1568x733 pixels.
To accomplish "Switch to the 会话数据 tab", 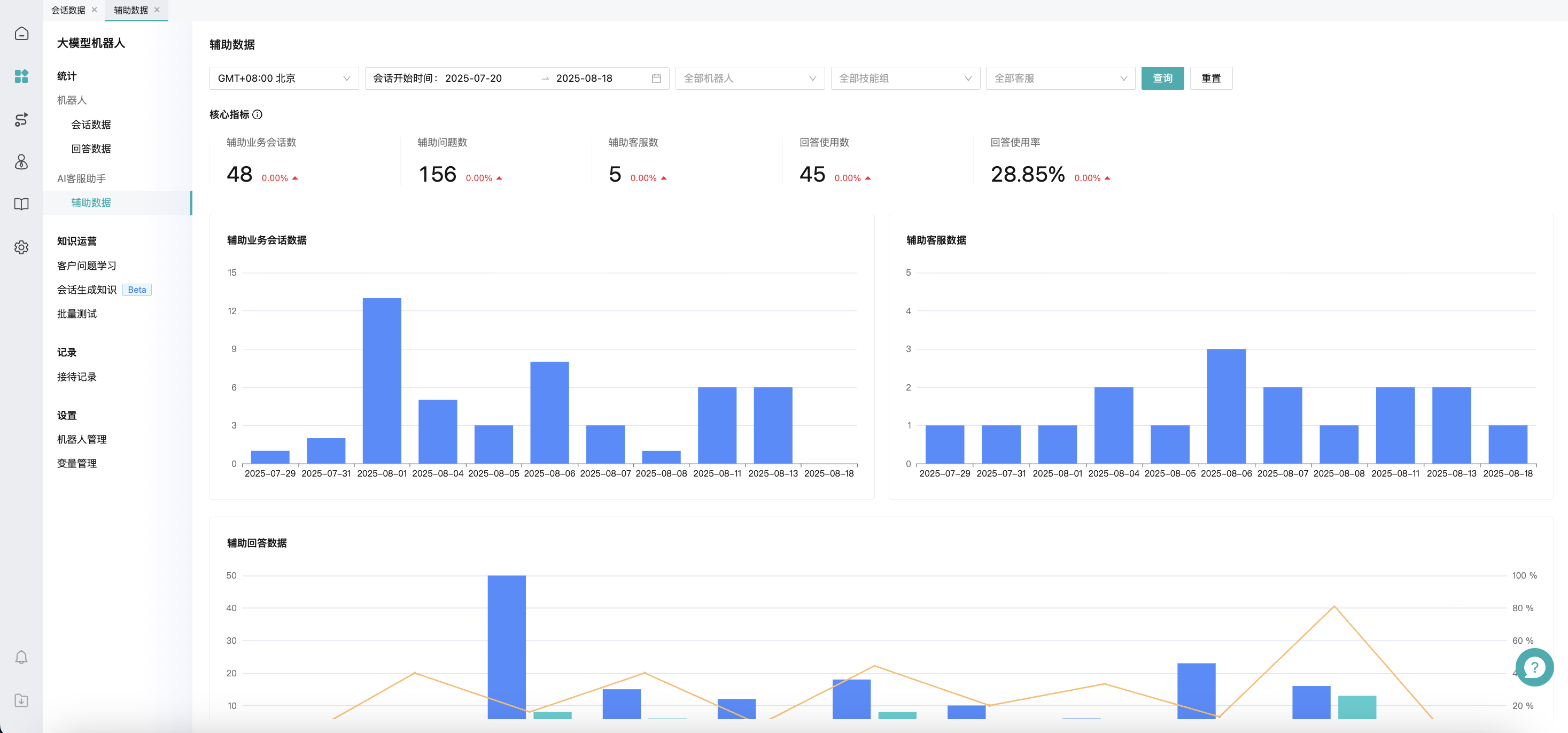I will tap(68, 10).
